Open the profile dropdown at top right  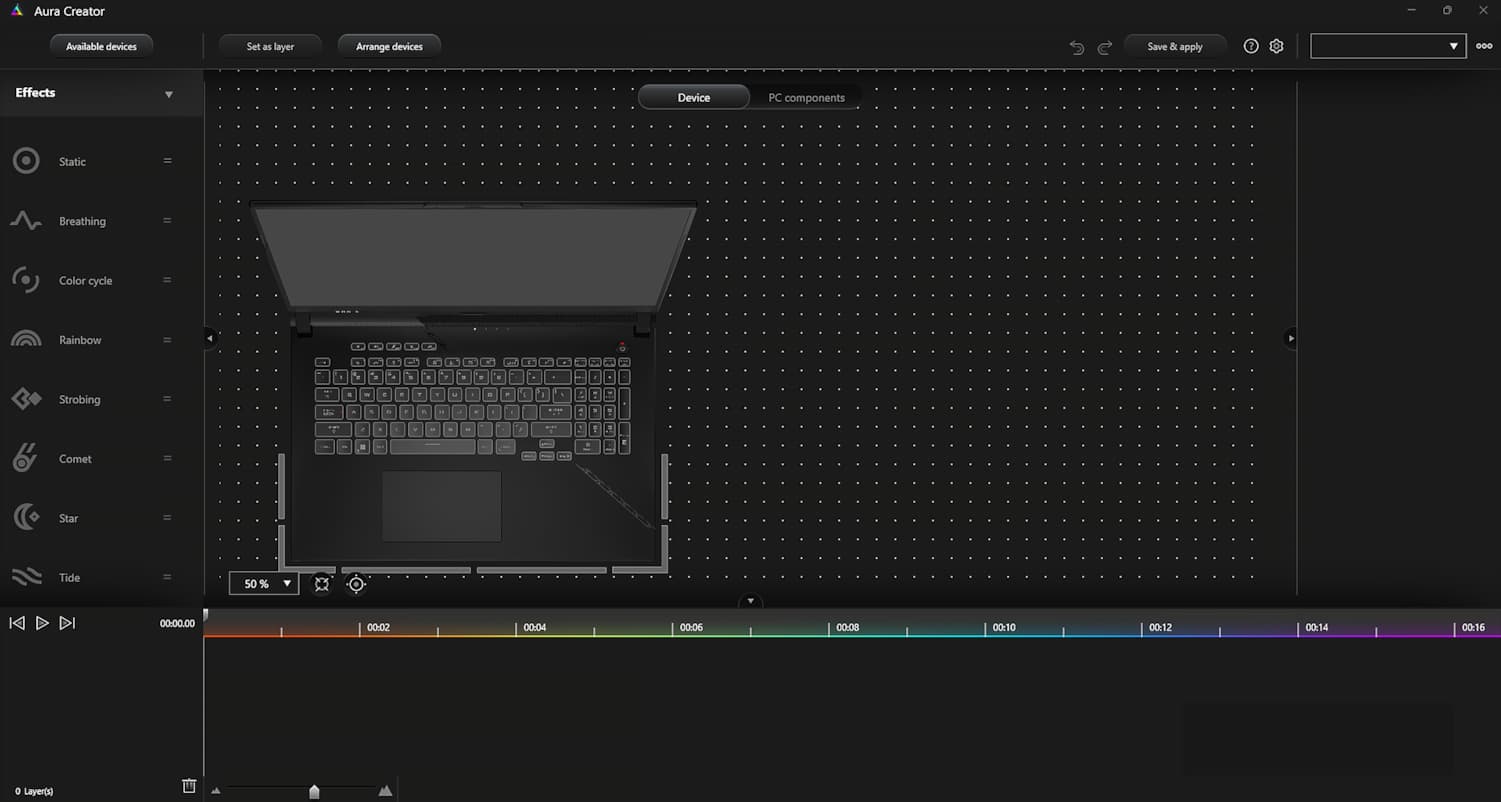1455,45
